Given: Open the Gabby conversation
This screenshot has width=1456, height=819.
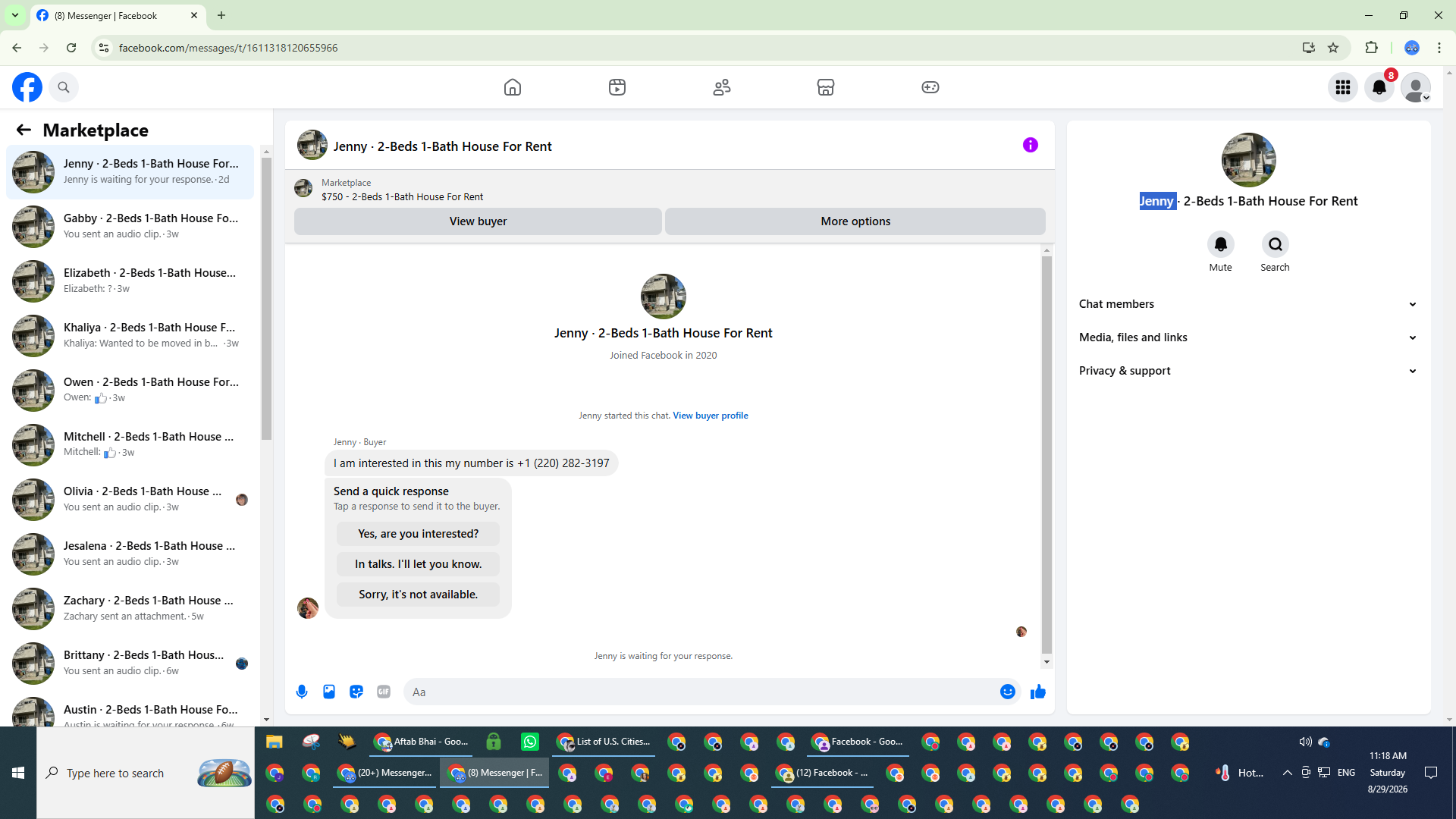Looking at the screenshot, I should coord(130,227).
